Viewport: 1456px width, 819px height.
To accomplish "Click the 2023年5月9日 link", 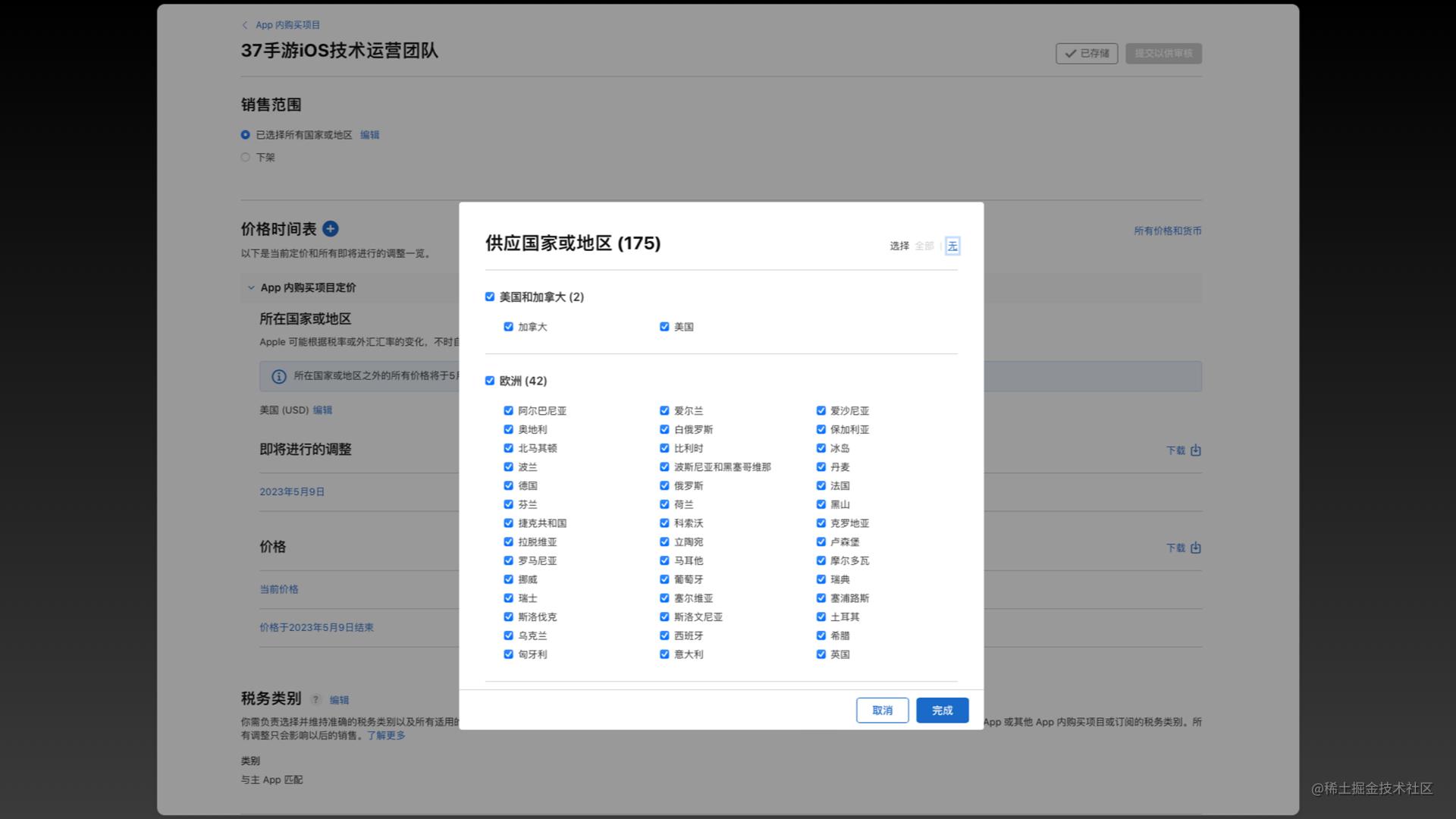I will (292, 491).
